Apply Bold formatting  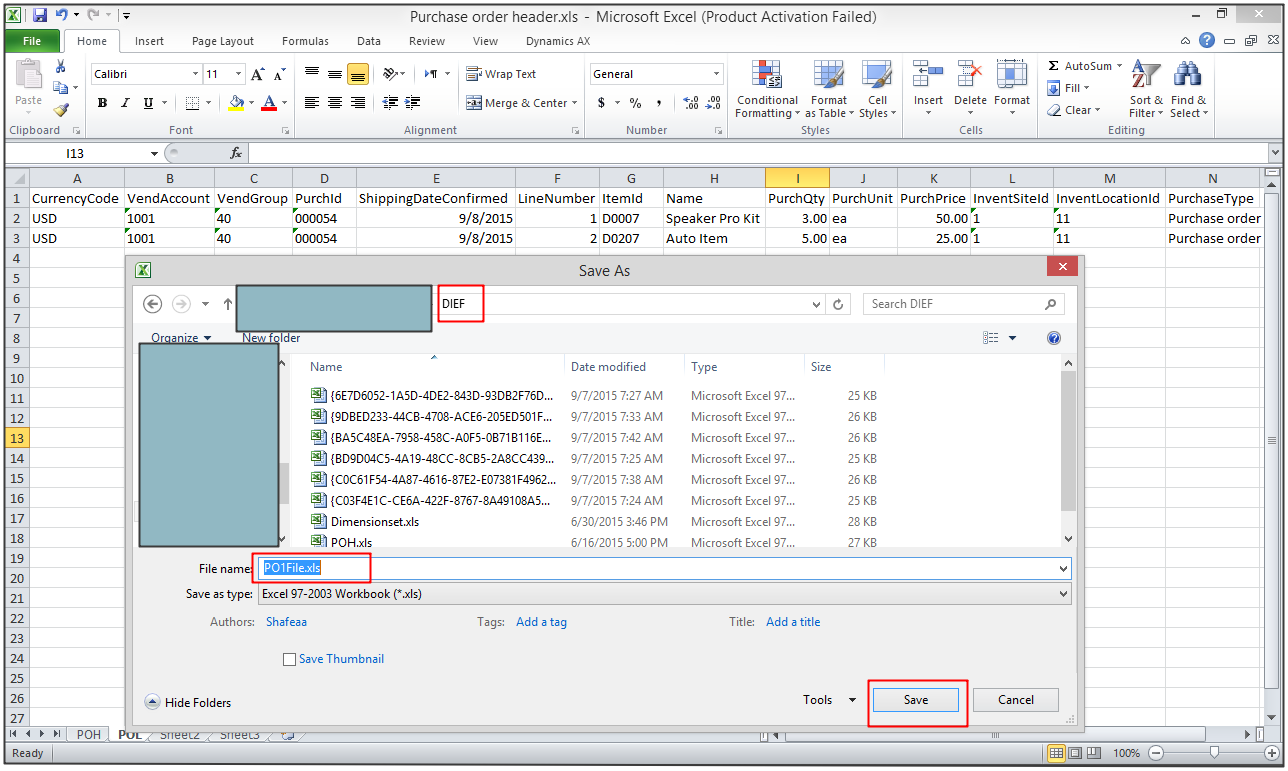coord(102,103)
